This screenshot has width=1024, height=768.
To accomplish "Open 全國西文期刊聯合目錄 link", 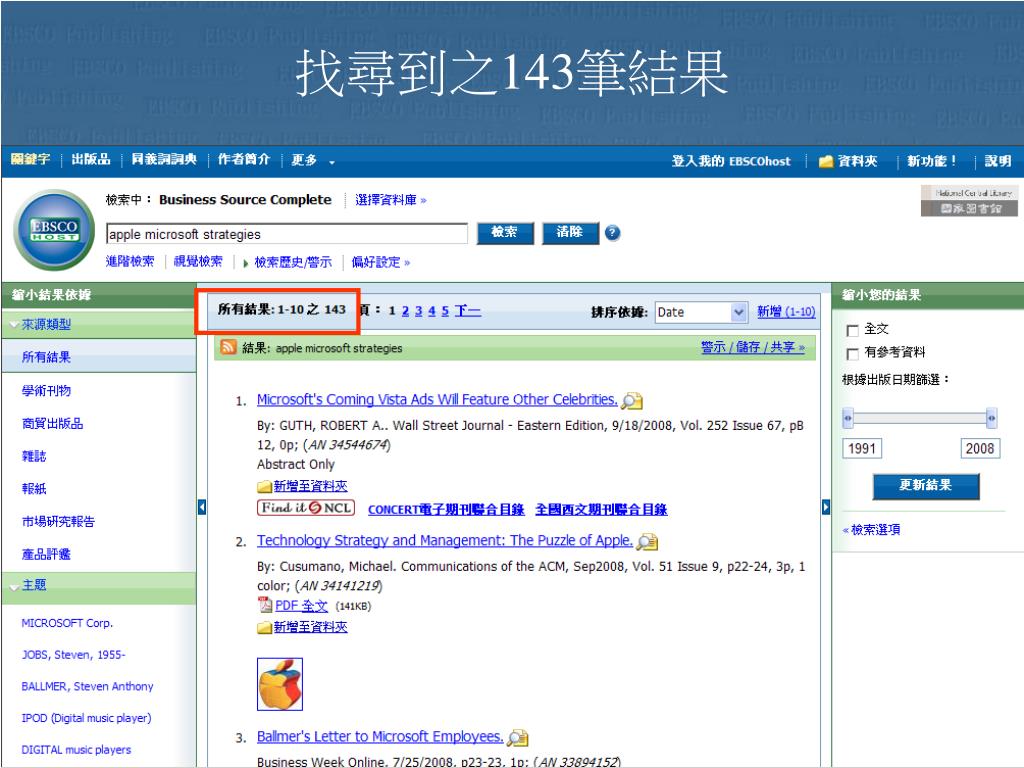I will pos(601,509).
